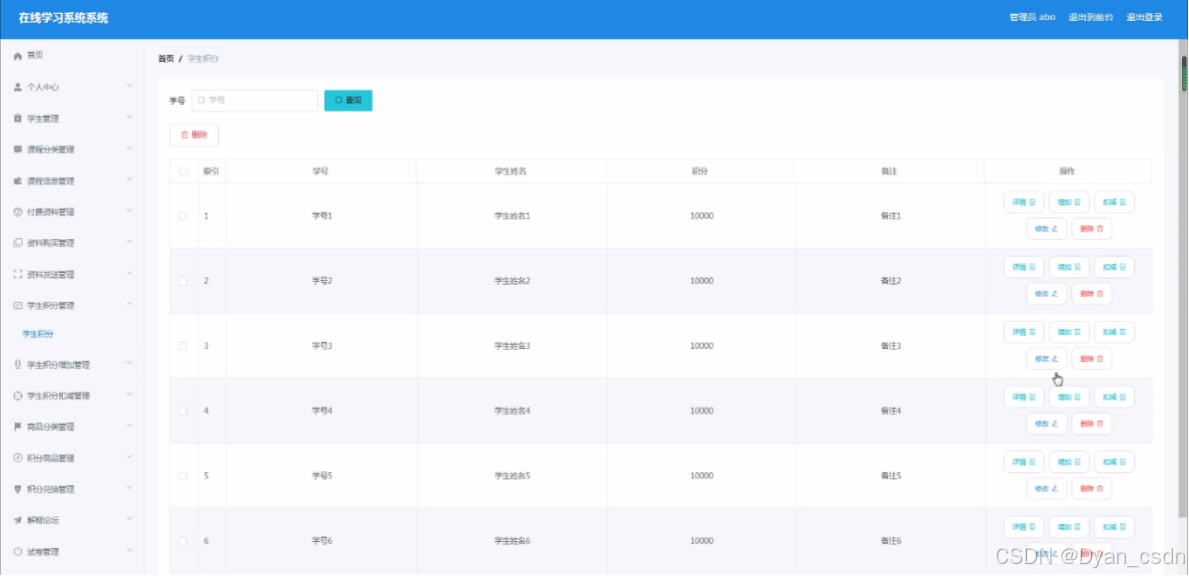This screenshot has height=576, width=1189.
Task: Expand the 商品分类管理 chevron
Action: pyautogui.click(x=129, y=426)
